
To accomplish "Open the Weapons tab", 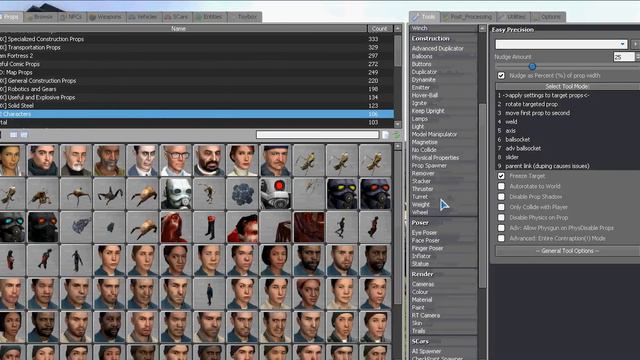I will pos(106,17).
